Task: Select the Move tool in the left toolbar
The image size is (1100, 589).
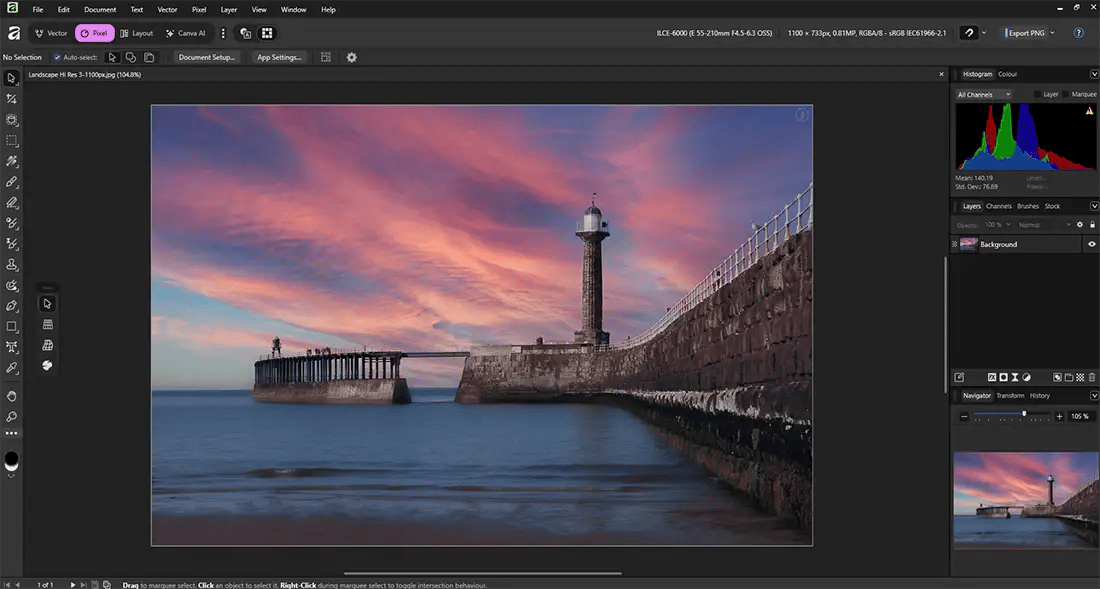Action: [x=11, y=78]
